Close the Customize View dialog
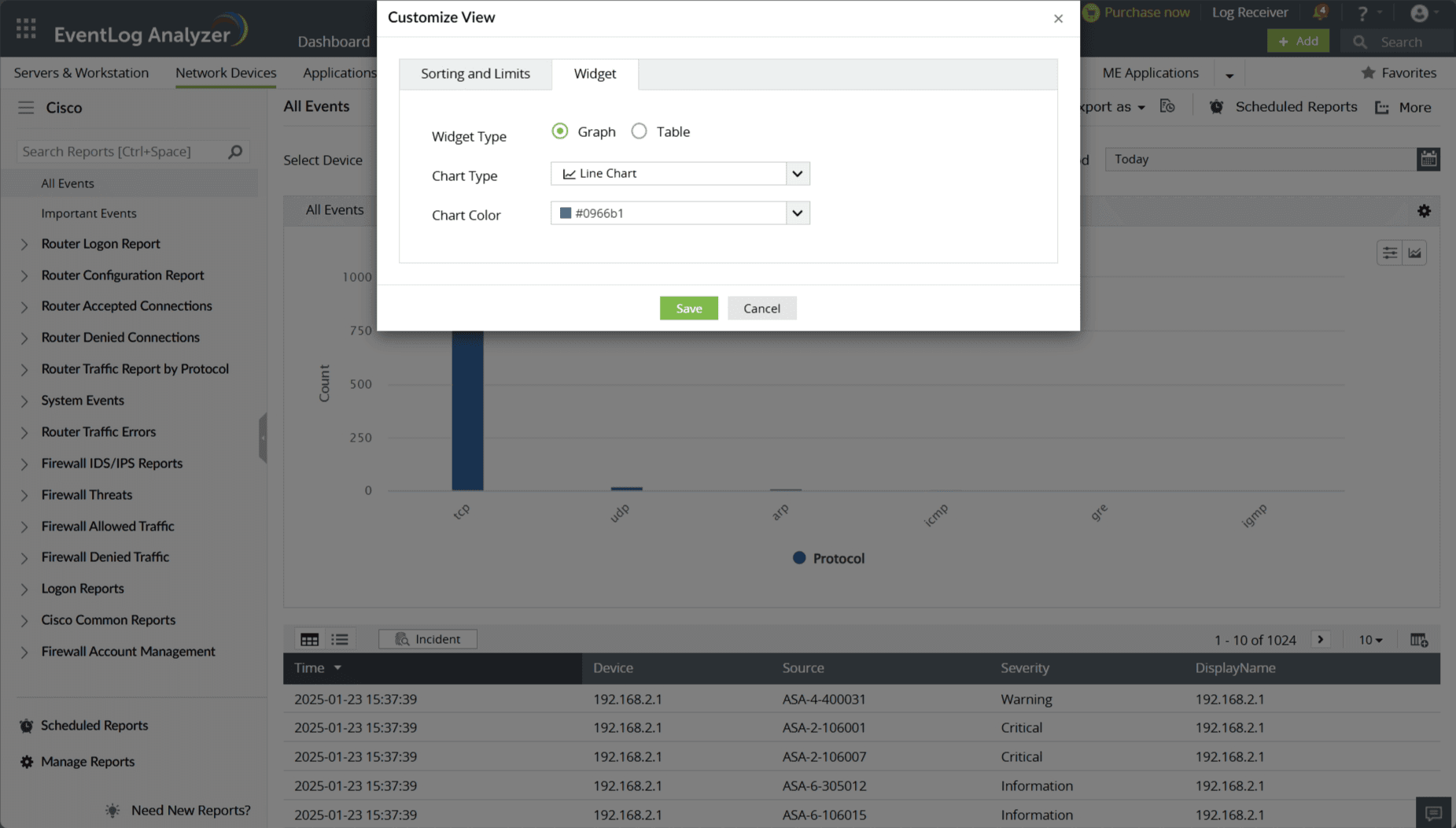 point(1058,18)
